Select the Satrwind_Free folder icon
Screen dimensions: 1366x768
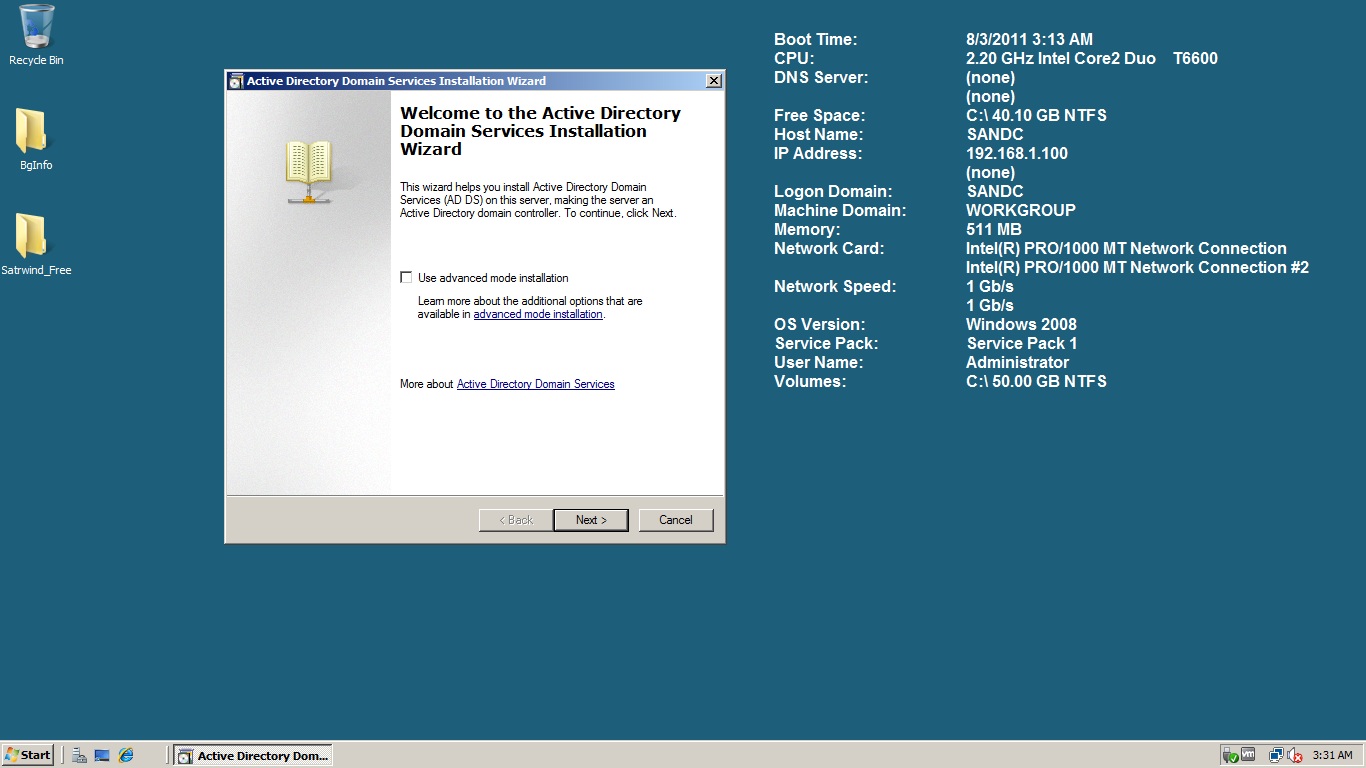[x=32, y=237]
